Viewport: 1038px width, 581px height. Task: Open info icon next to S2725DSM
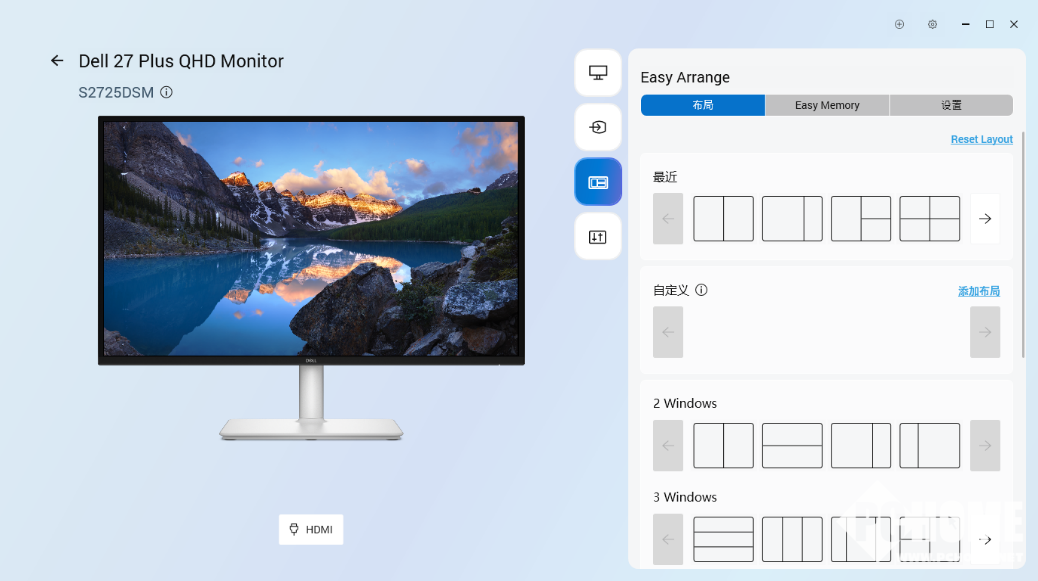click(166, 92)
